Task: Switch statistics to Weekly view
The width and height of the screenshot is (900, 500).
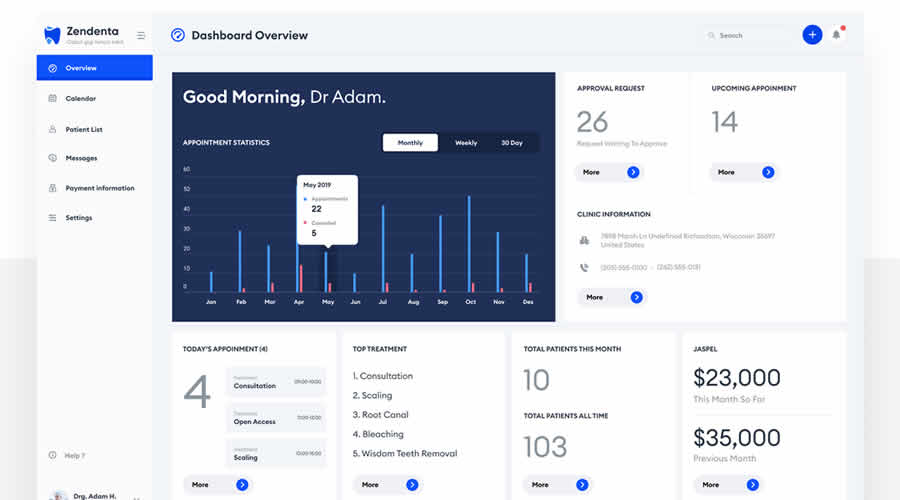Action: 466,143
